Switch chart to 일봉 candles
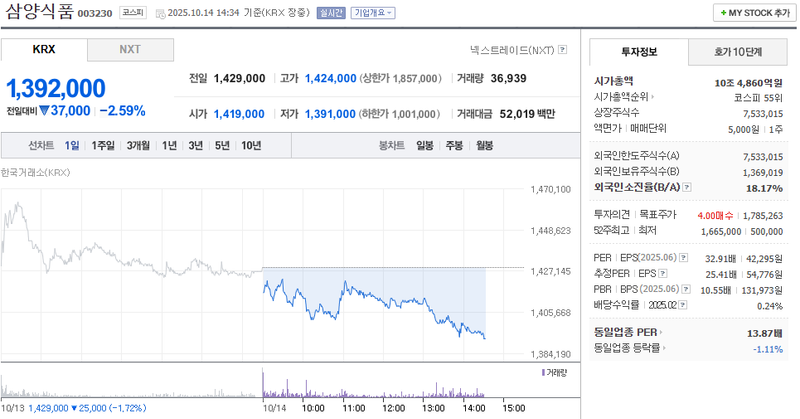This screenshot has width=800, height=419. pyautogui.click(x=425, y=145)
